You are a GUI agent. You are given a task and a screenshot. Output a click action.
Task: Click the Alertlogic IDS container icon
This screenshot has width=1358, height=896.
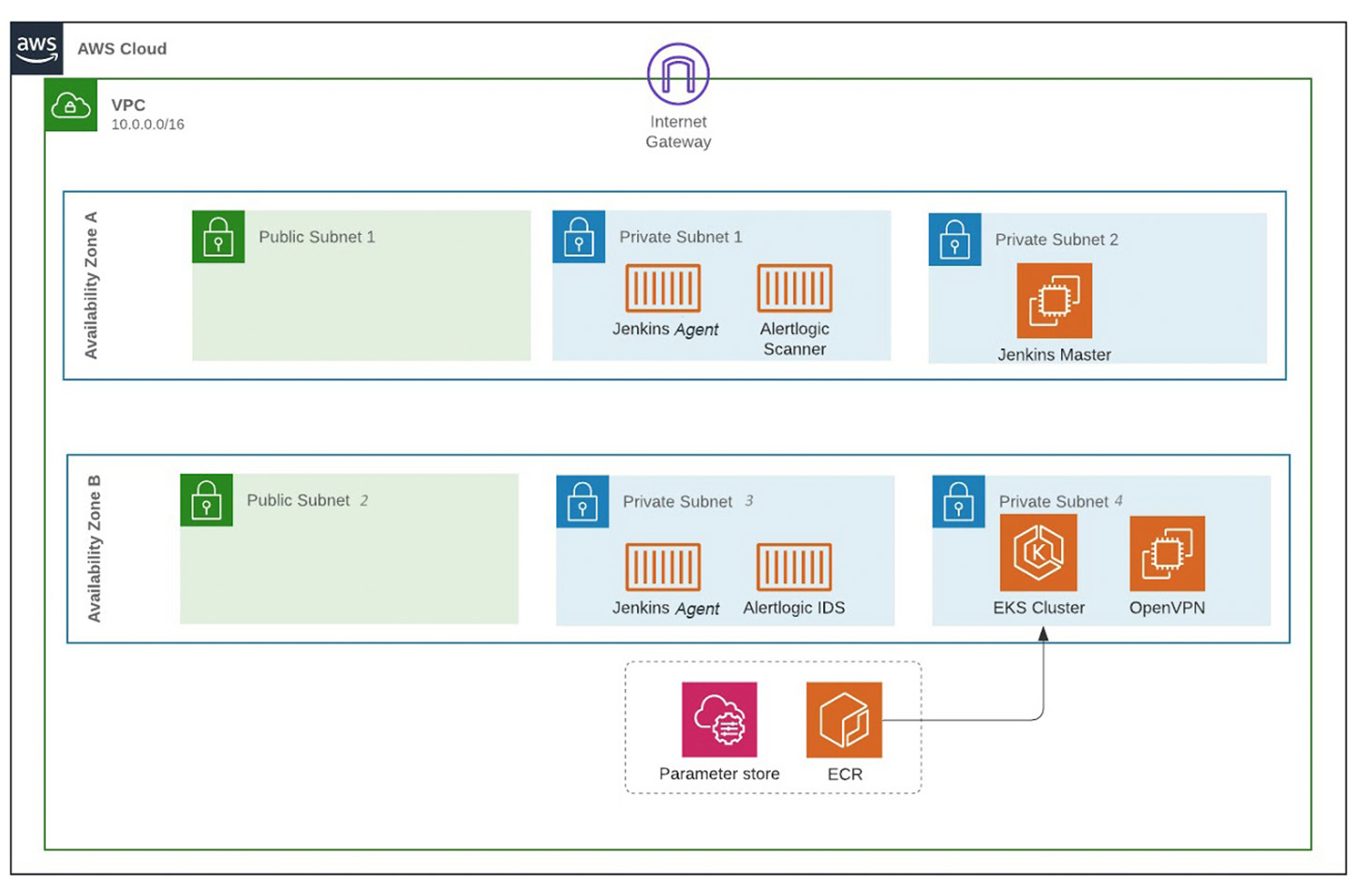(x=794, y=567)
